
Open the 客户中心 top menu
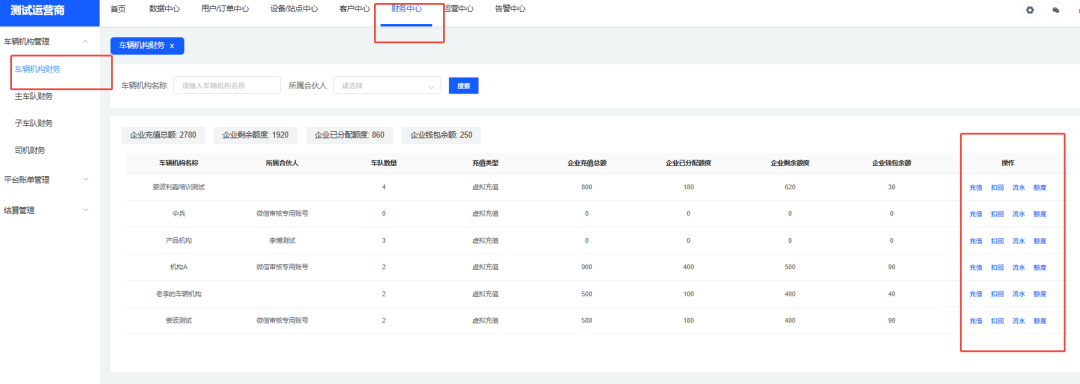click(x=355, y=9)
